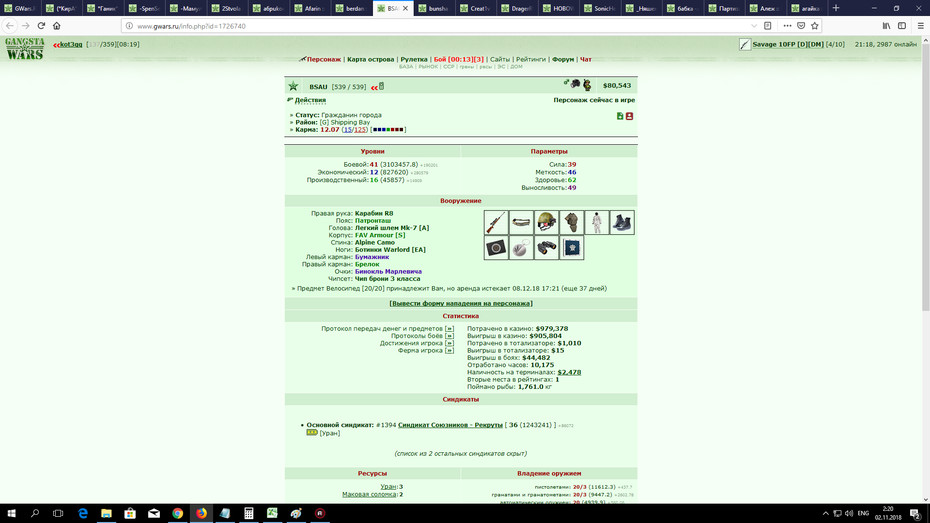This screenshot has height=523, width=930.
Task: Open the Рулетка menu item
Action: click(x=414, y=59)
